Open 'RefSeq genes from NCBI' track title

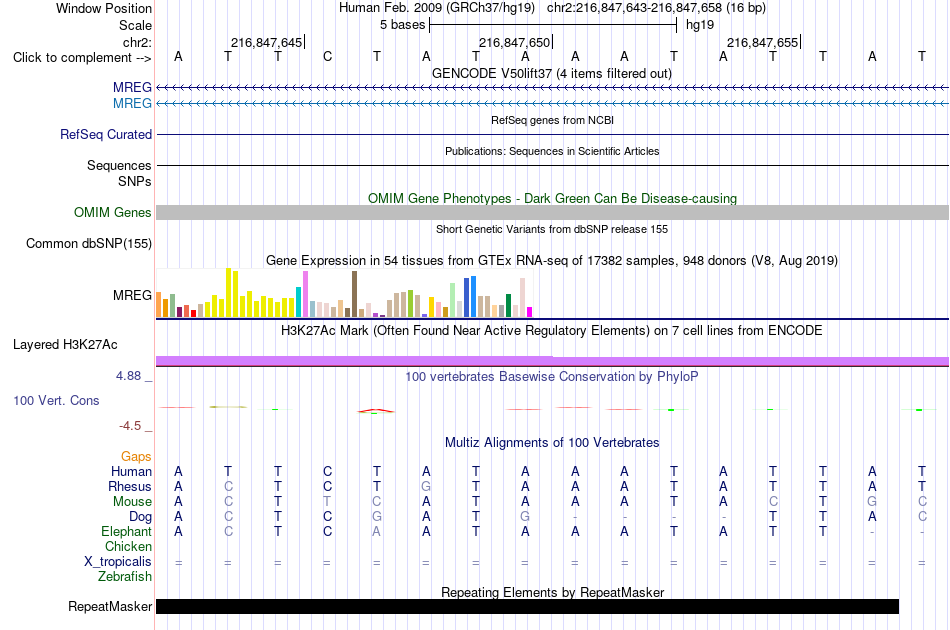click(552, 120)
